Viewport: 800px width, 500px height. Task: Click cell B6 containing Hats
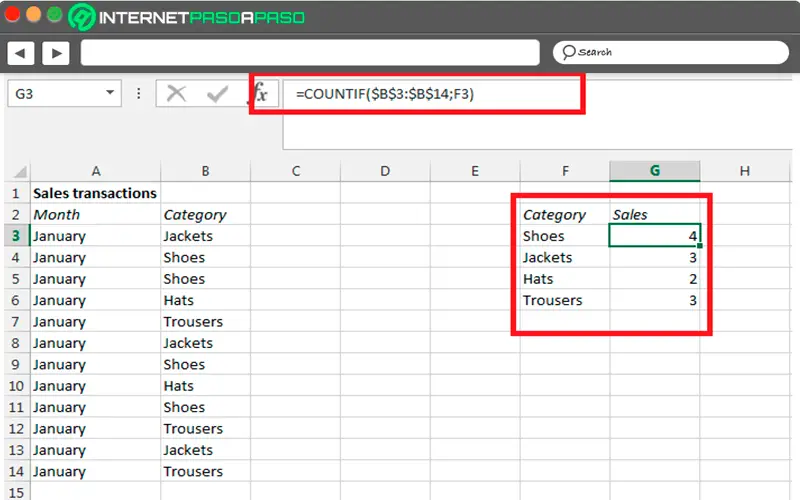(x=206, y=301)
